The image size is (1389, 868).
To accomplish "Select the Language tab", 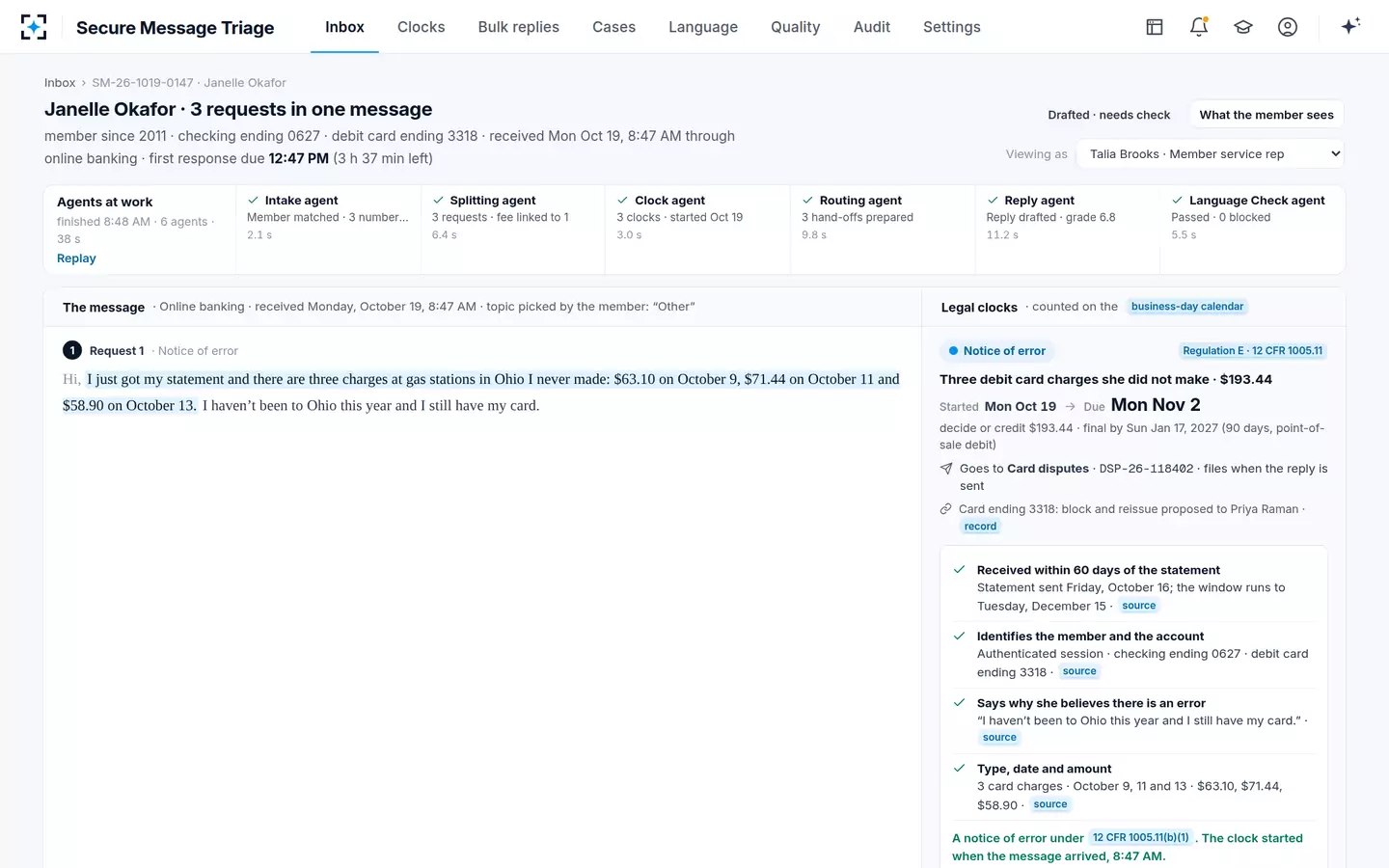I will coord(703,27).
